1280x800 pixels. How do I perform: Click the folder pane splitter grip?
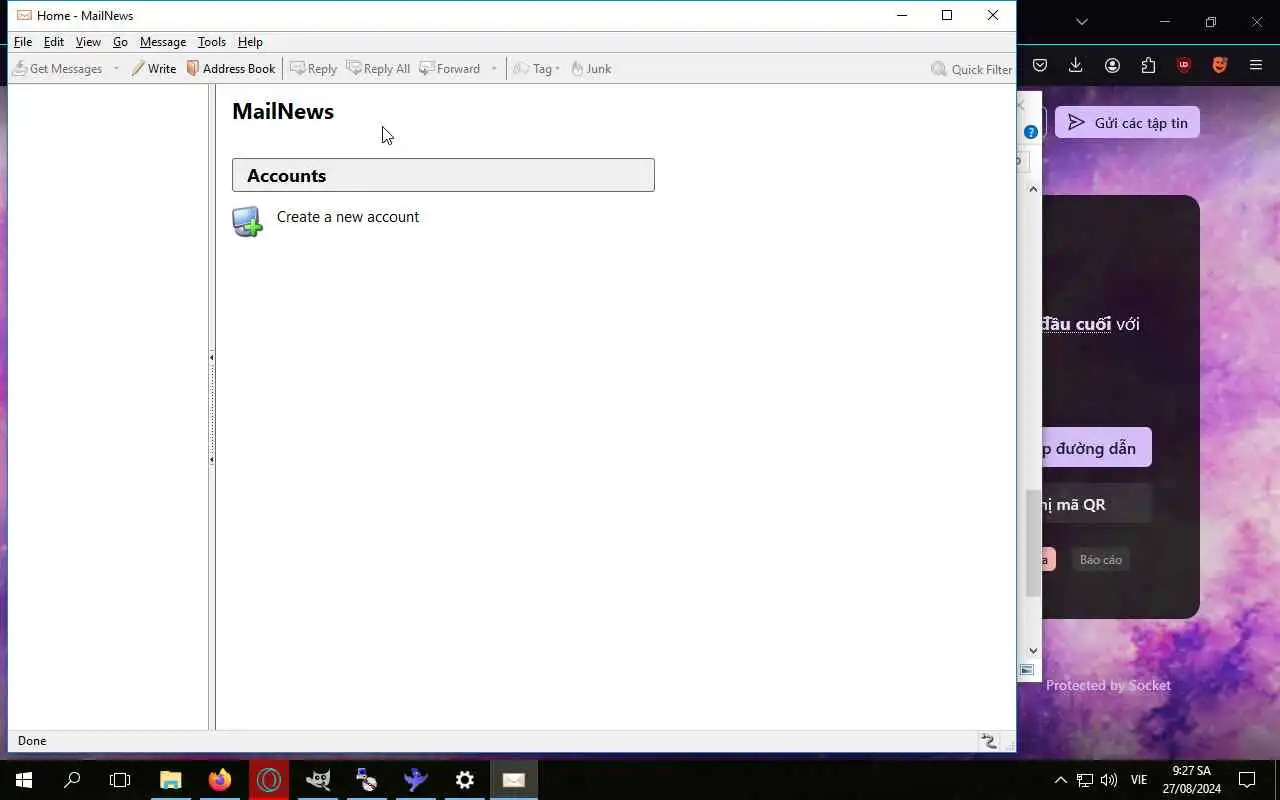(x=212, y=408)
